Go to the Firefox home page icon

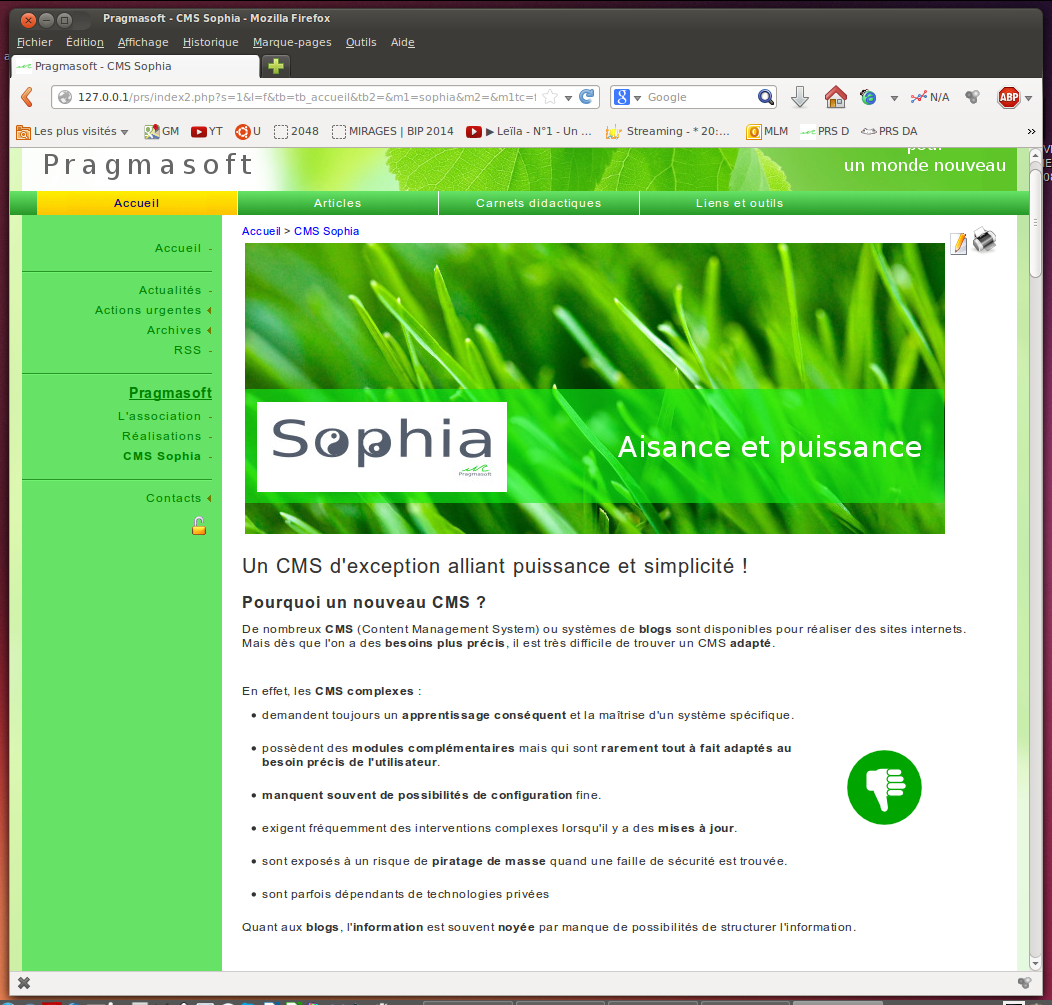pos(835,97)
